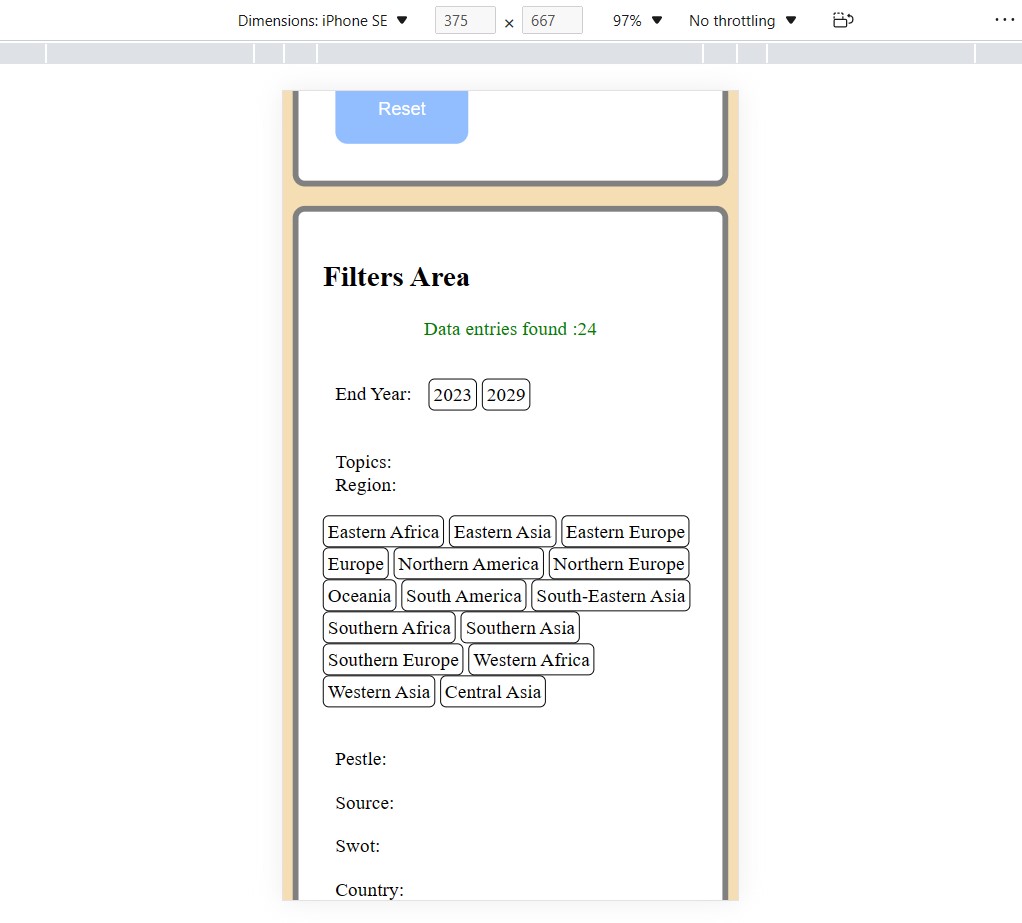Filter by Southern Europe region
The image size is (1022, 923).
tap(393, 659)
